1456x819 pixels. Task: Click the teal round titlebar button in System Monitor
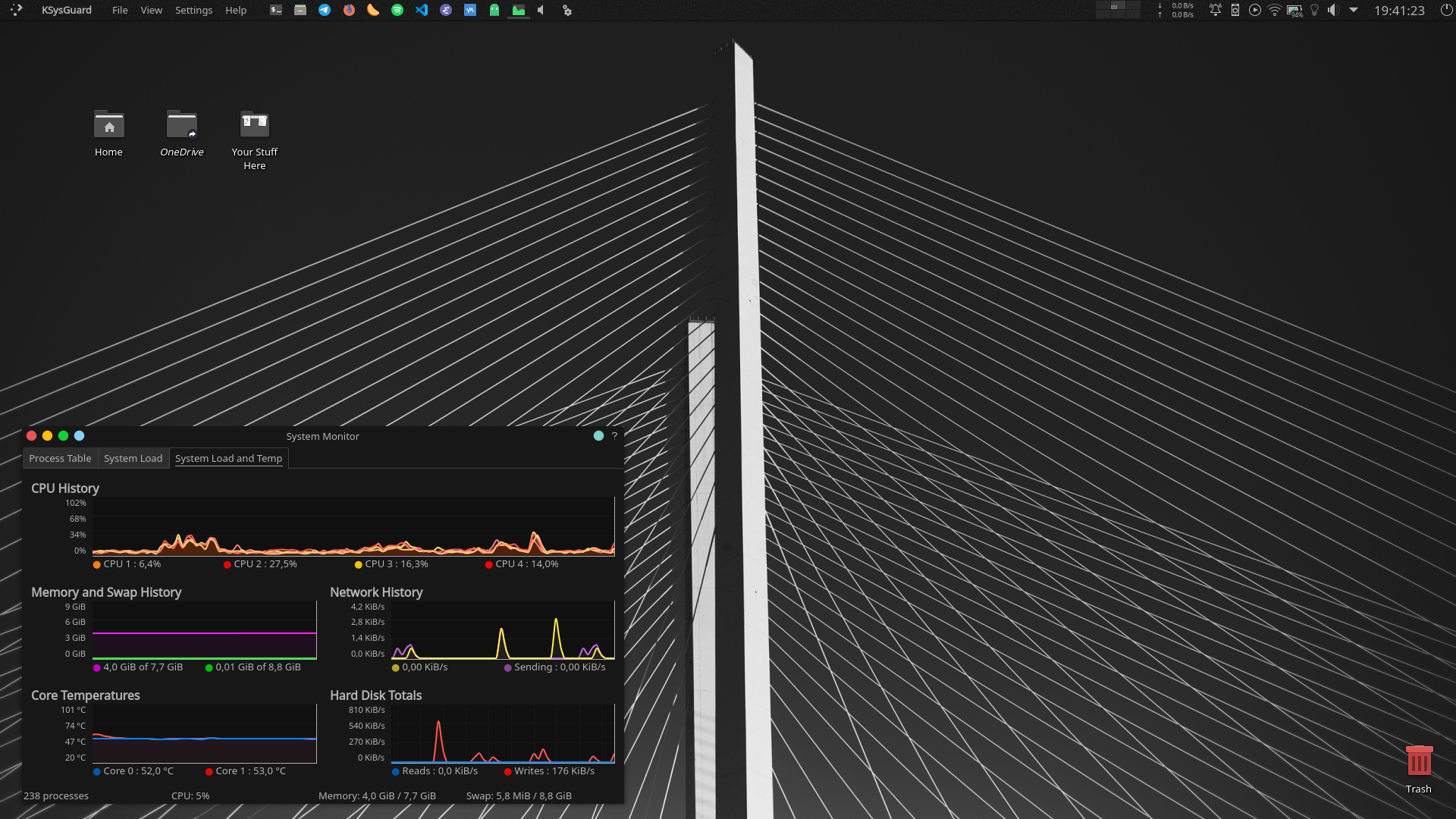click(x=598, y=435)
